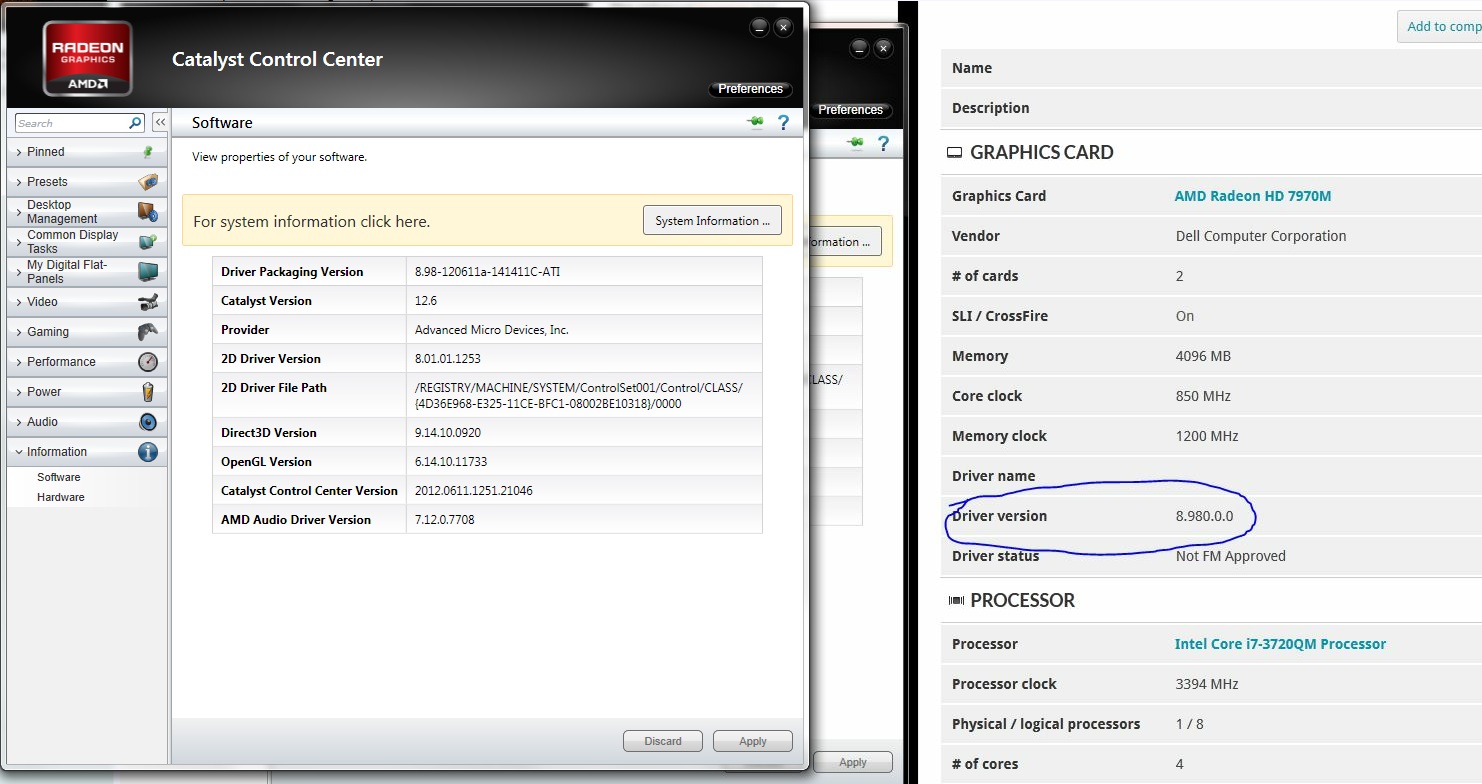Open the Preferences menu
Image resolution: width=1482 pixels, height=784 pixels.
click(750, 89)
